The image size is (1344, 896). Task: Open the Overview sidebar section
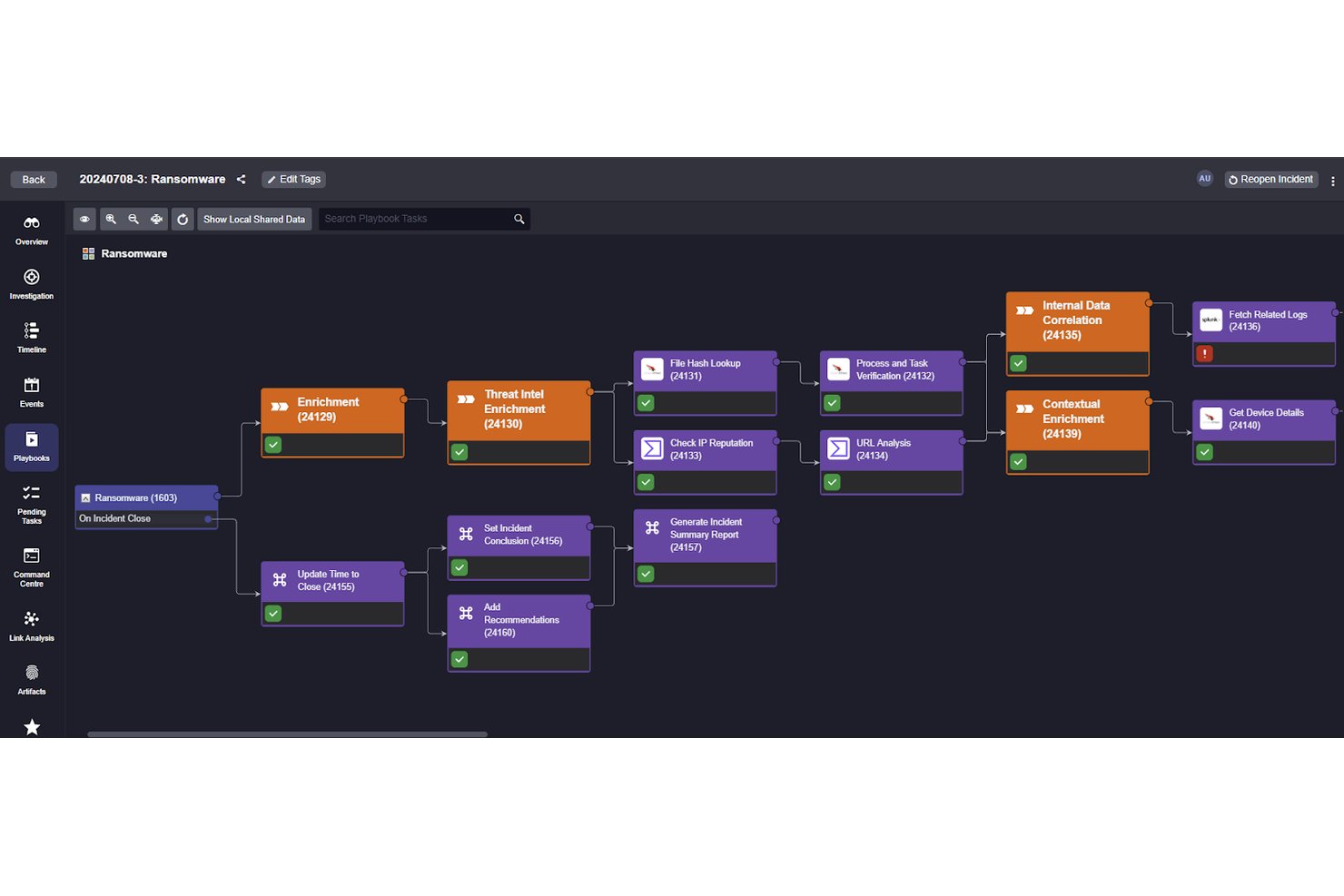click(x=32, y=231)
